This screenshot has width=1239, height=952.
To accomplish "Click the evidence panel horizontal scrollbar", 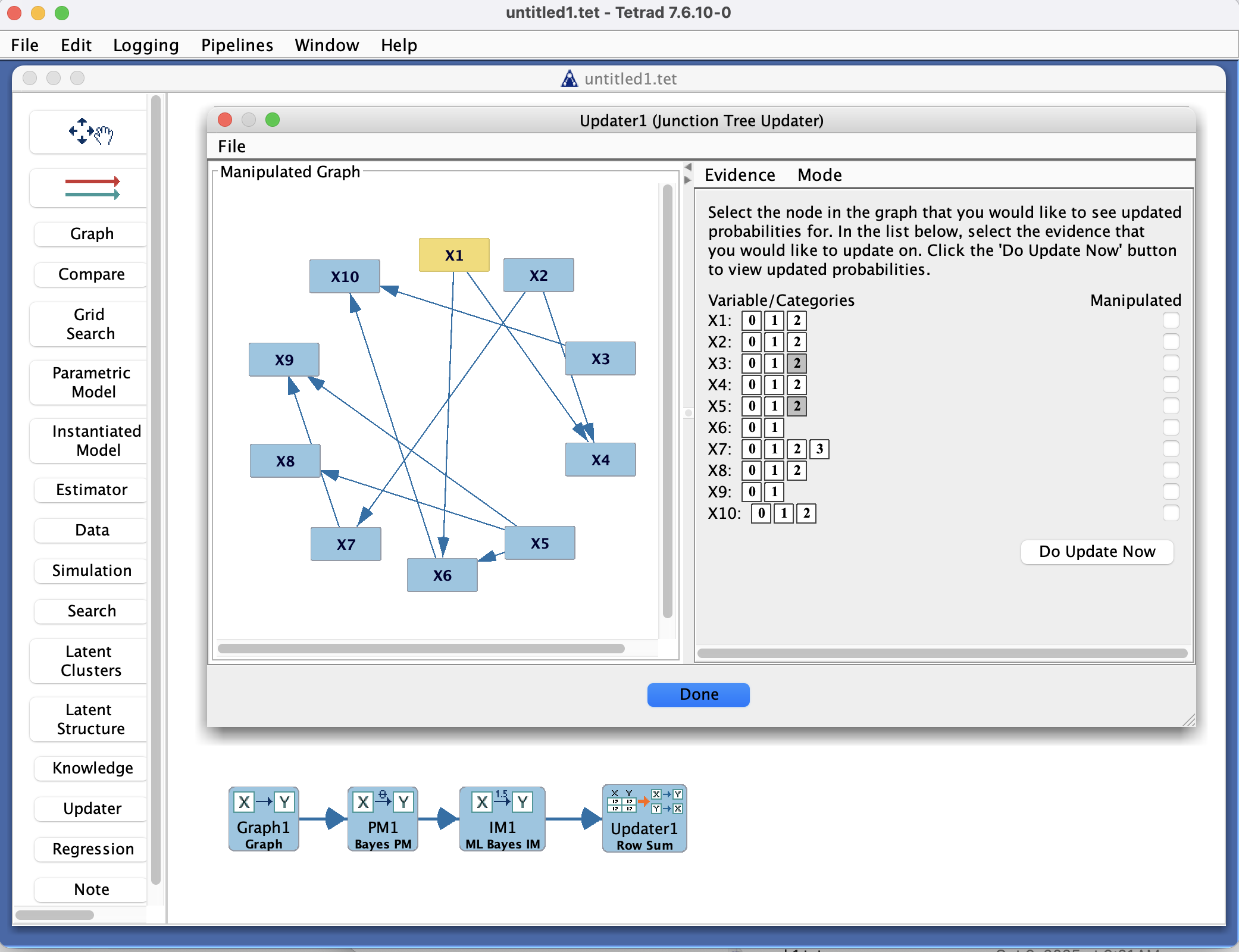I will [942, 653].
